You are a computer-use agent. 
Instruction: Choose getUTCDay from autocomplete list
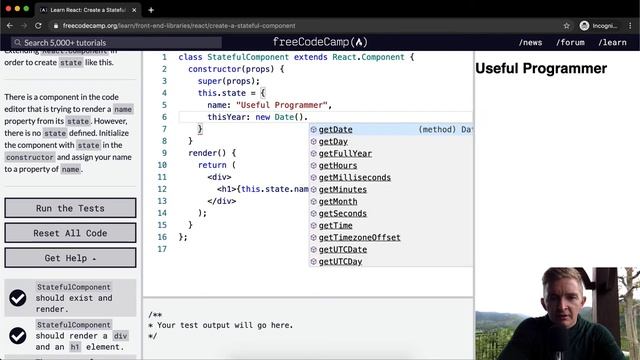391,261
